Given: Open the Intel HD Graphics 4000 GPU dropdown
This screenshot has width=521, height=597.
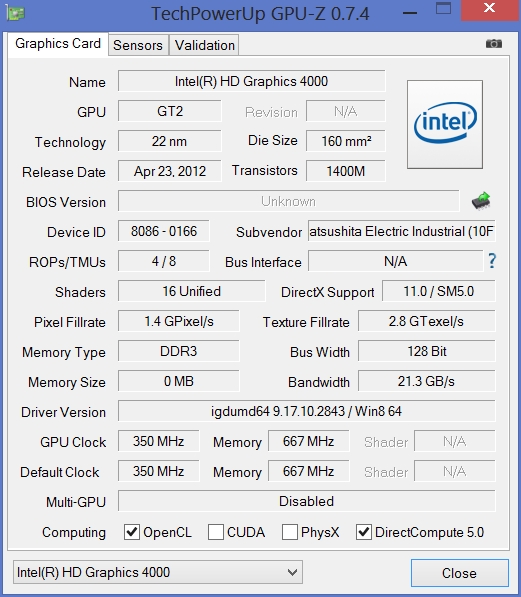Looking at the screenshot, I should [158, 572].
